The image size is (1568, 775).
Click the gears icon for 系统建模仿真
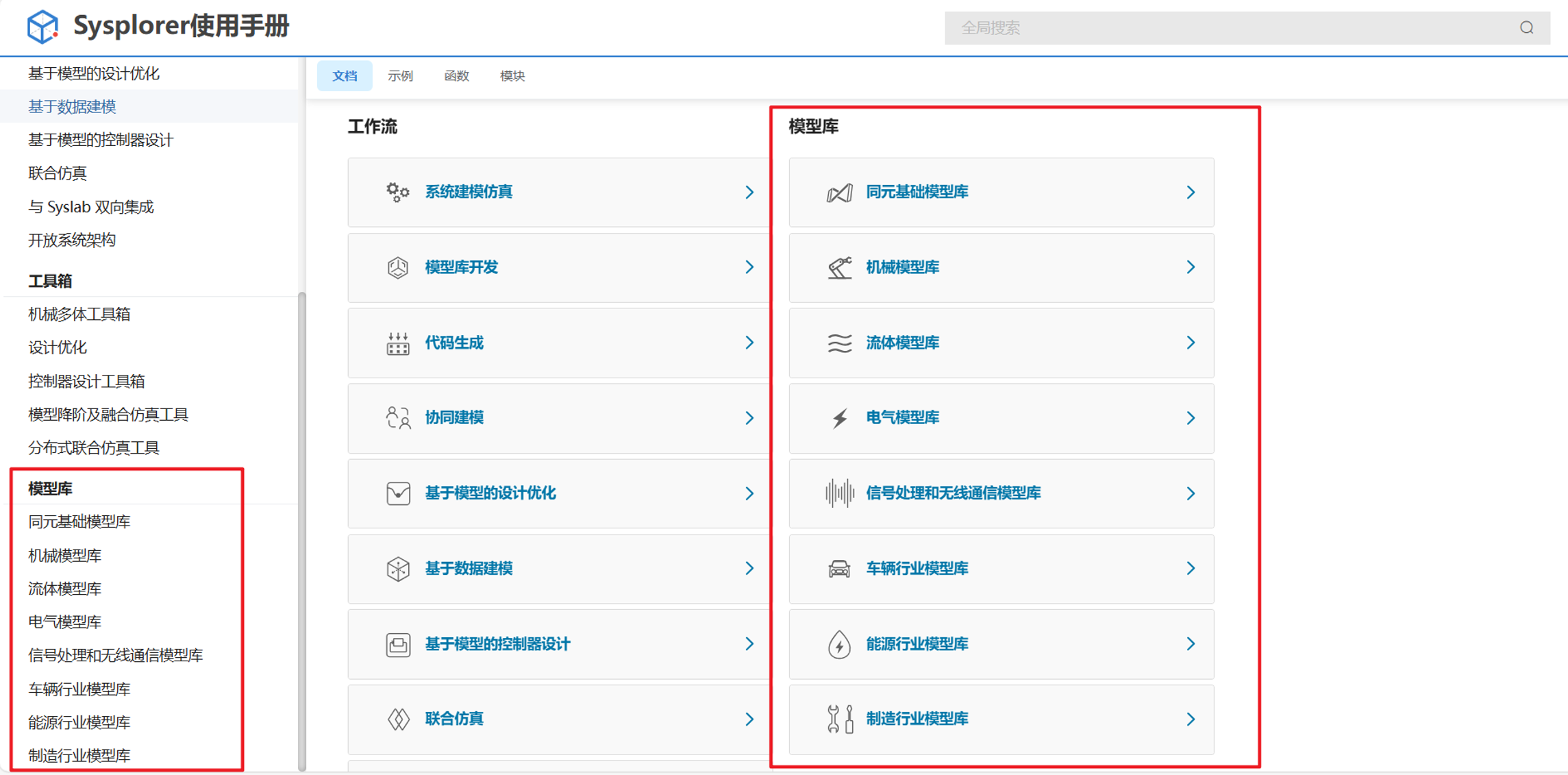(x=397, y=192)
